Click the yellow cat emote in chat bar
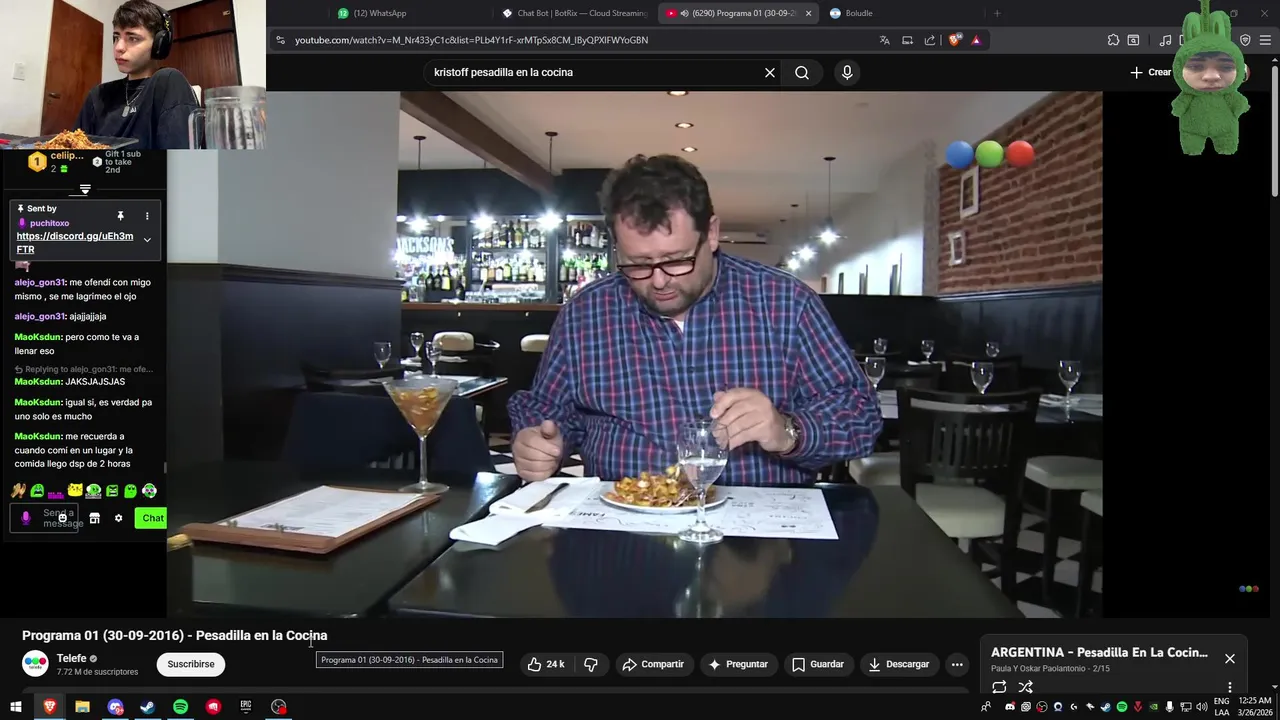Viewport: 1280px width, 720px height. 74,491
